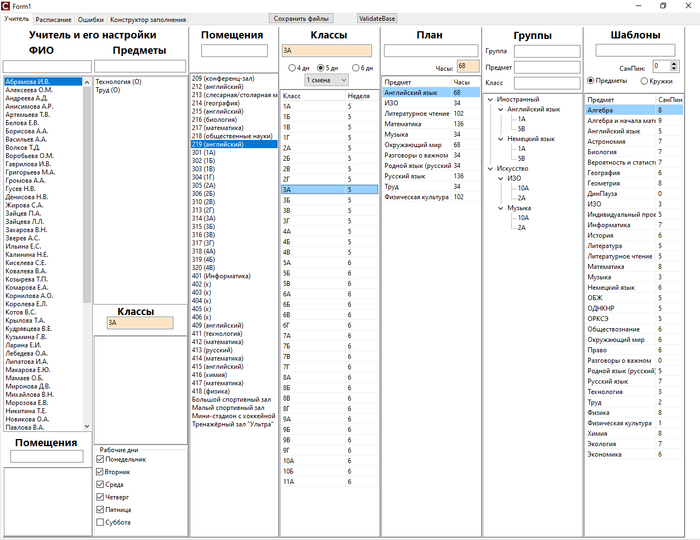The image size is (700, 540).
Task: Switch to the Расписание tab
Action: pos(53,20)
